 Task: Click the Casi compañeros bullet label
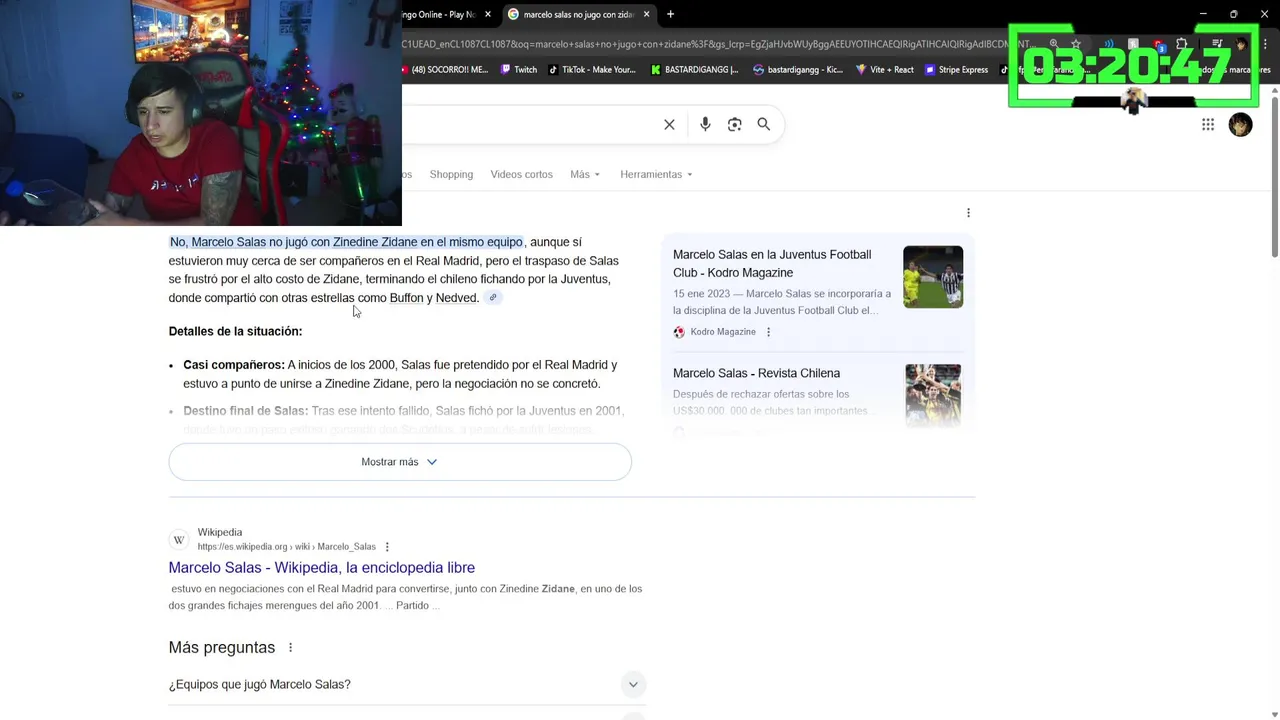[234, 365]
